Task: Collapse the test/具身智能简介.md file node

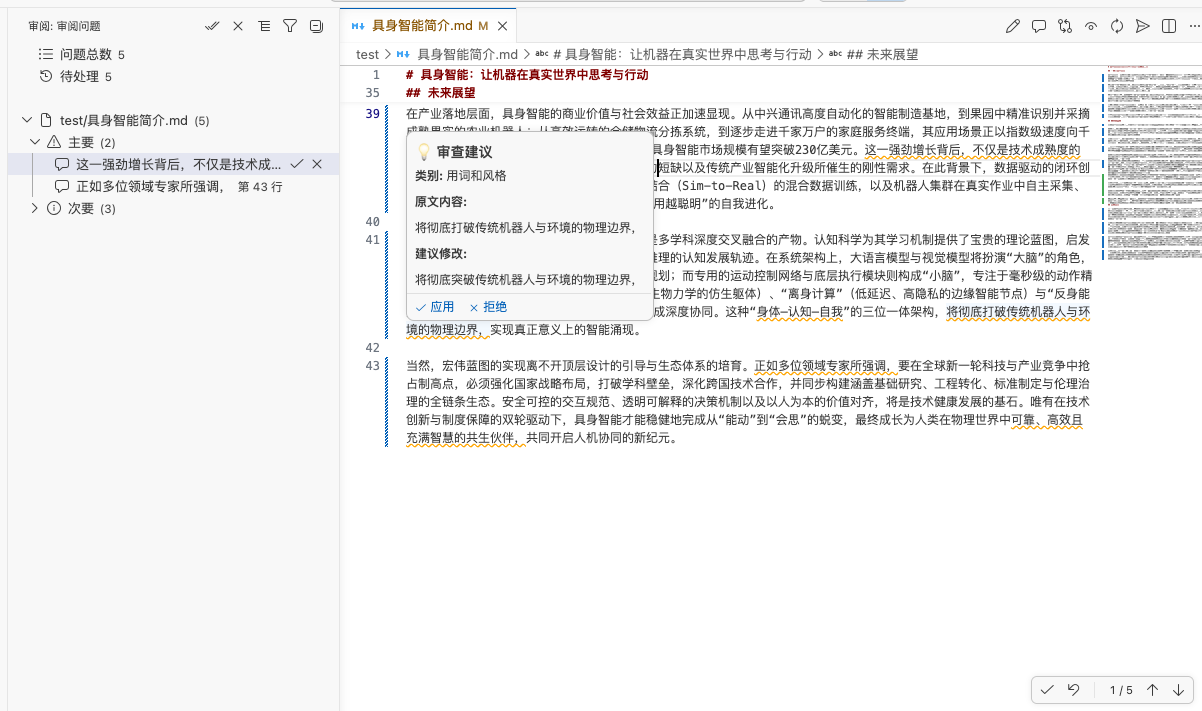Action: (26, 121)
